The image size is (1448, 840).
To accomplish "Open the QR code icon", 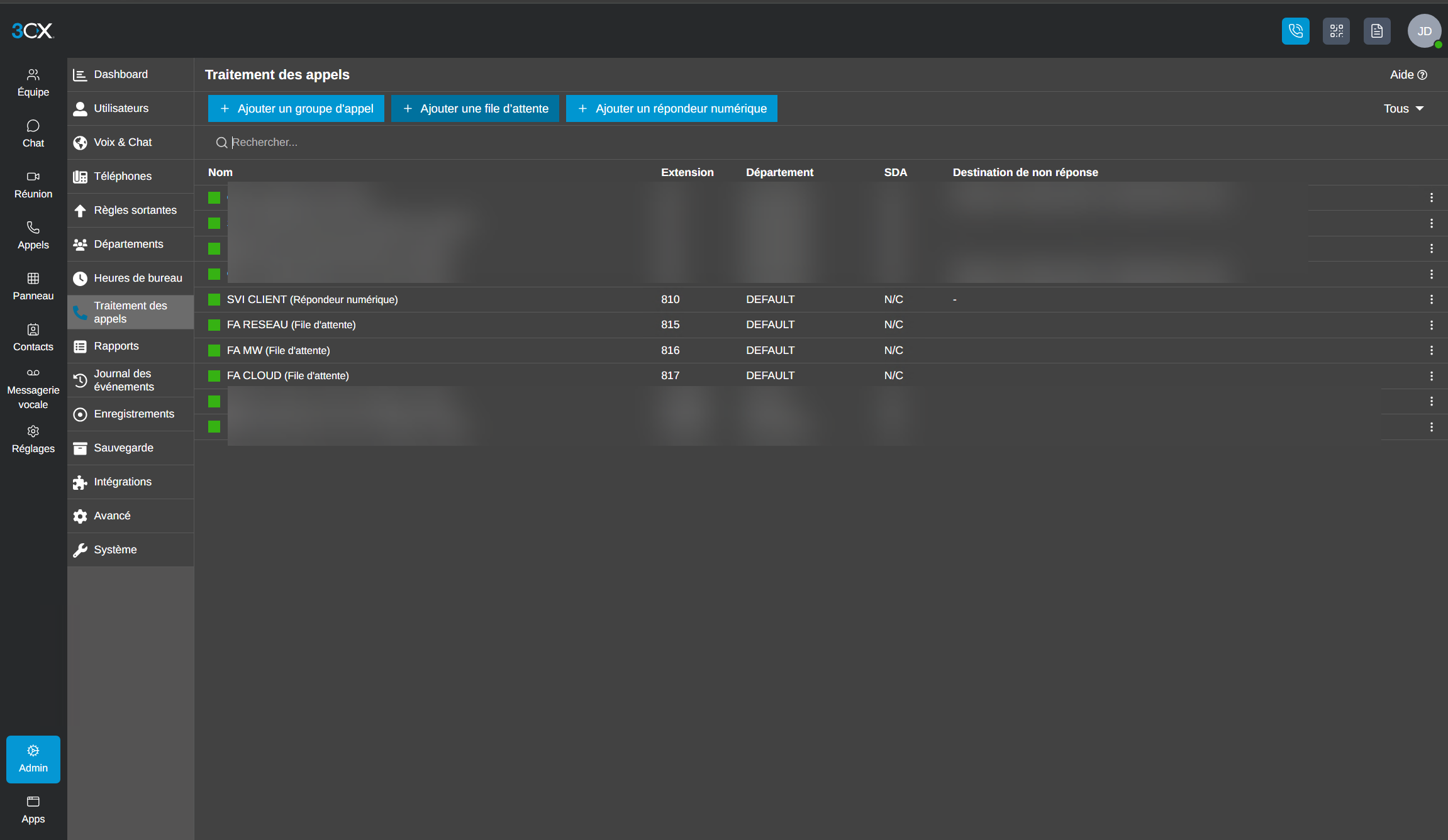I will [x=1336, y=31].
